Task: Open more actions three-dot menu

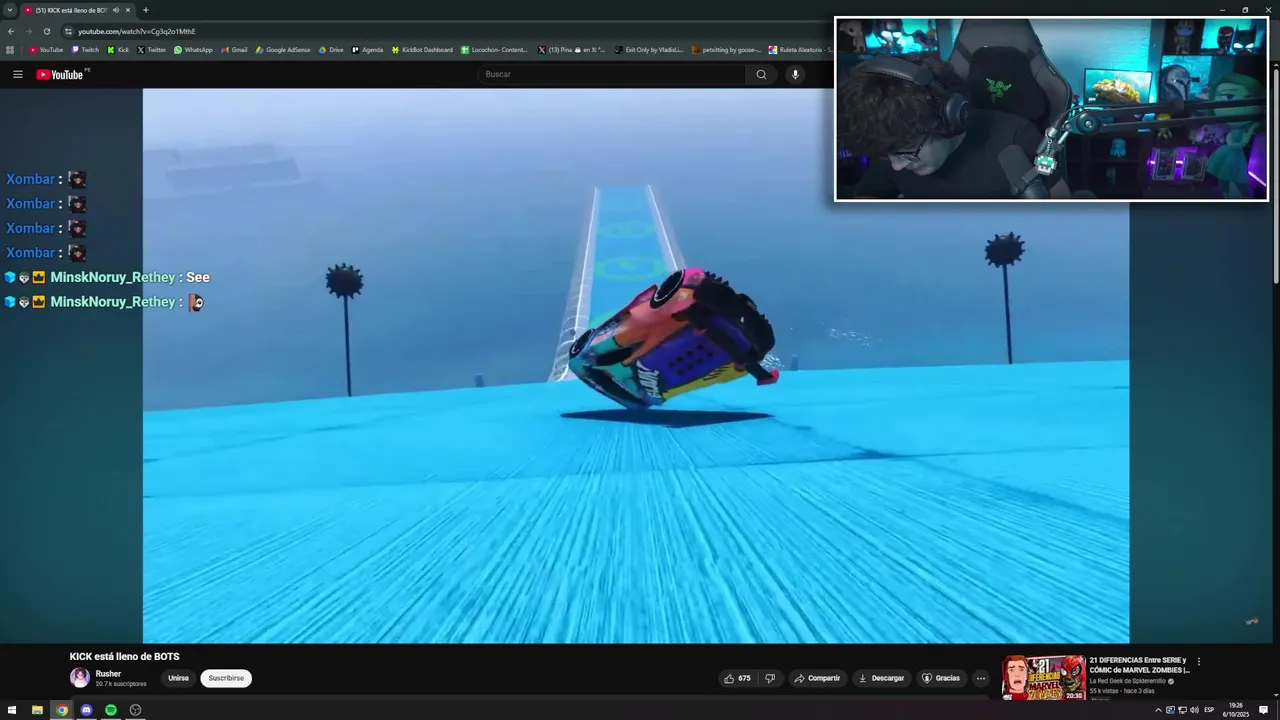Action: click(x=981, y=678)
